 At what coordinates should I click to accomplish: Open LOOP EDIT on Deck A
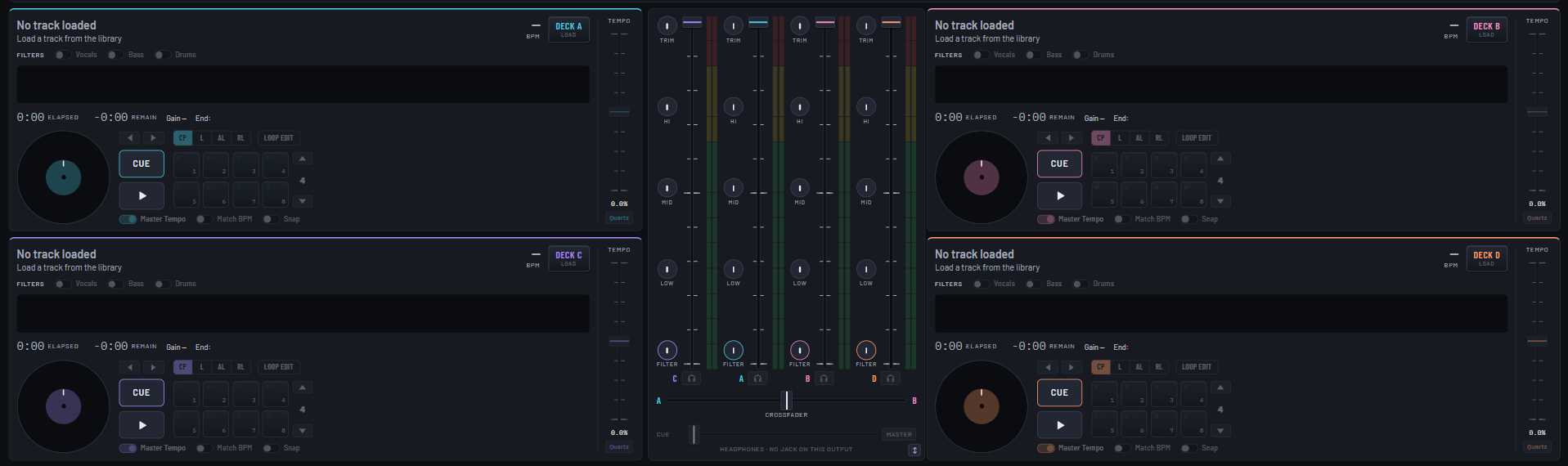pos(278,138)
